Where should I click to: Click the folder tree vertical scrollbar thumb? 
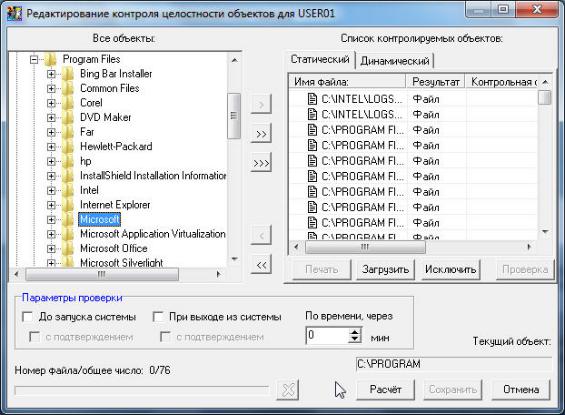(x=234, y=116)
